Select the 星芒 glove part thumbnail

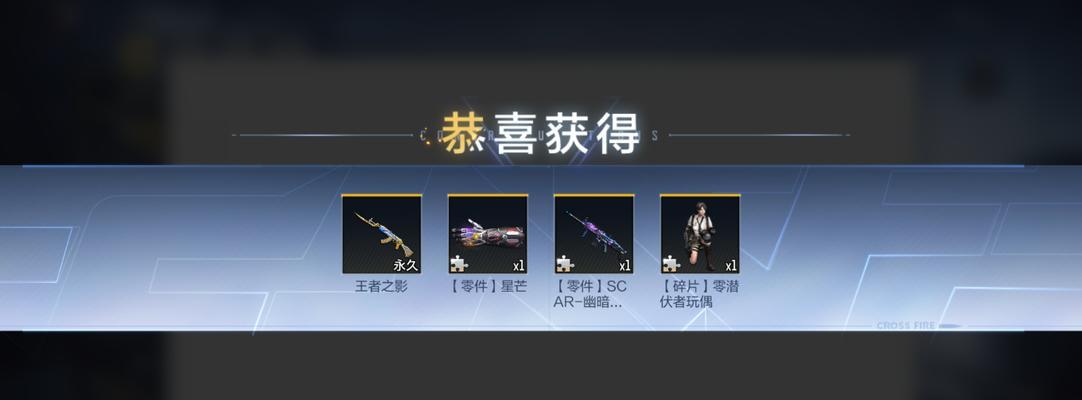488,234
